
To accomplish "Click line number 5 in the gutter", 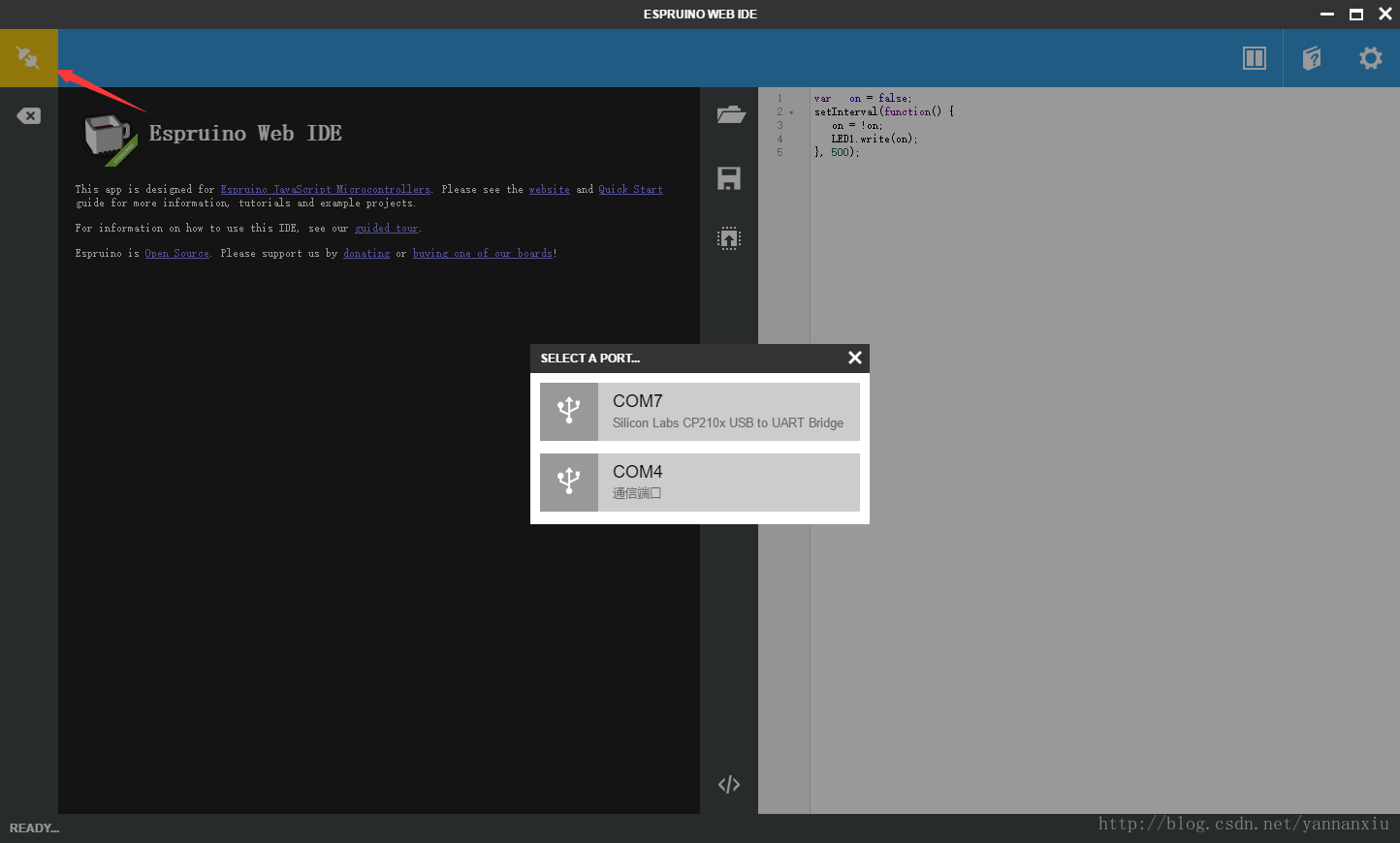I will pyautogui.click(x=780, y=153).
